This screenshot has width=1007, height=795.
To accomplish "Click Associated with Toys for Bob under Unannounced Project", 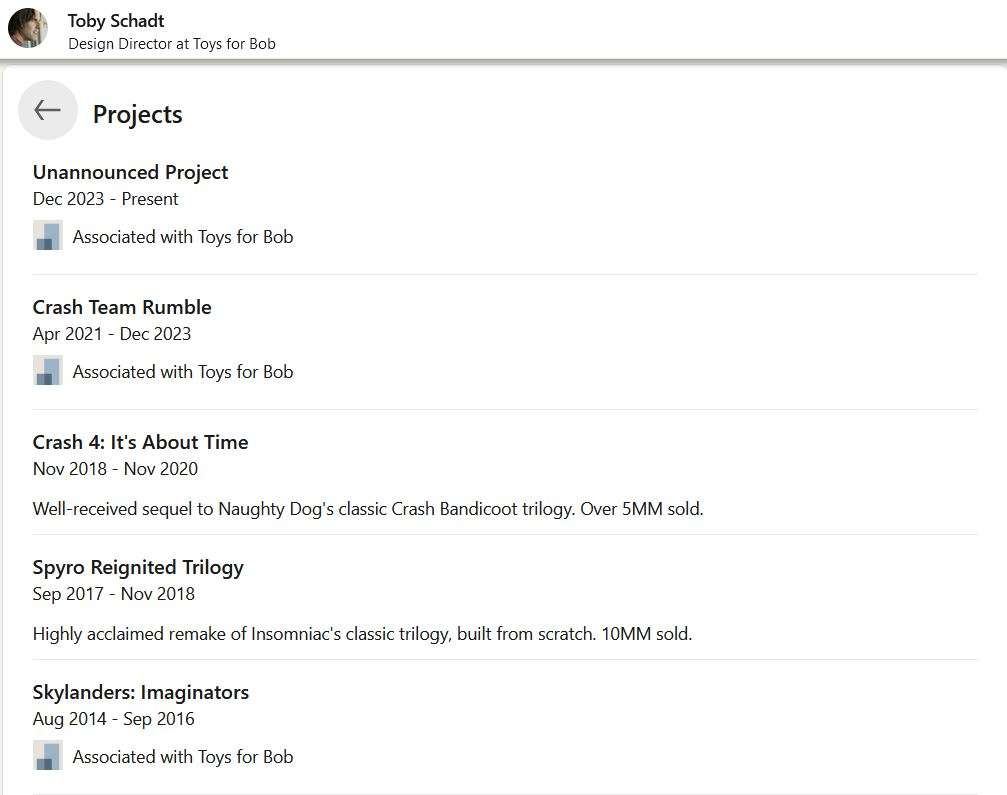I will [183, 237].
